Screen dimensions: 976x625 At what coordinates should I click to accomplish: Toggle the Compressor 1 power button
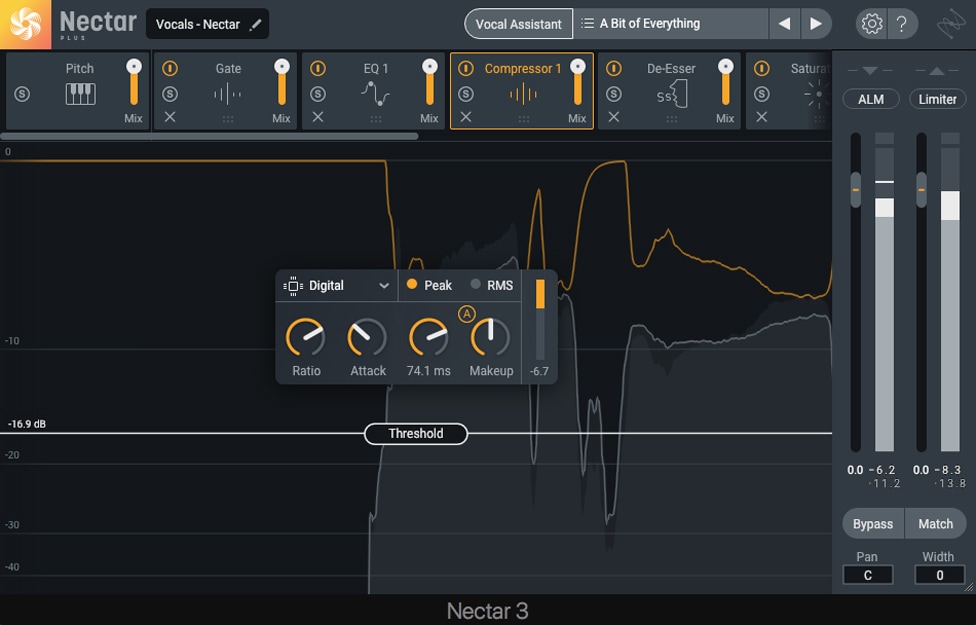466,68
